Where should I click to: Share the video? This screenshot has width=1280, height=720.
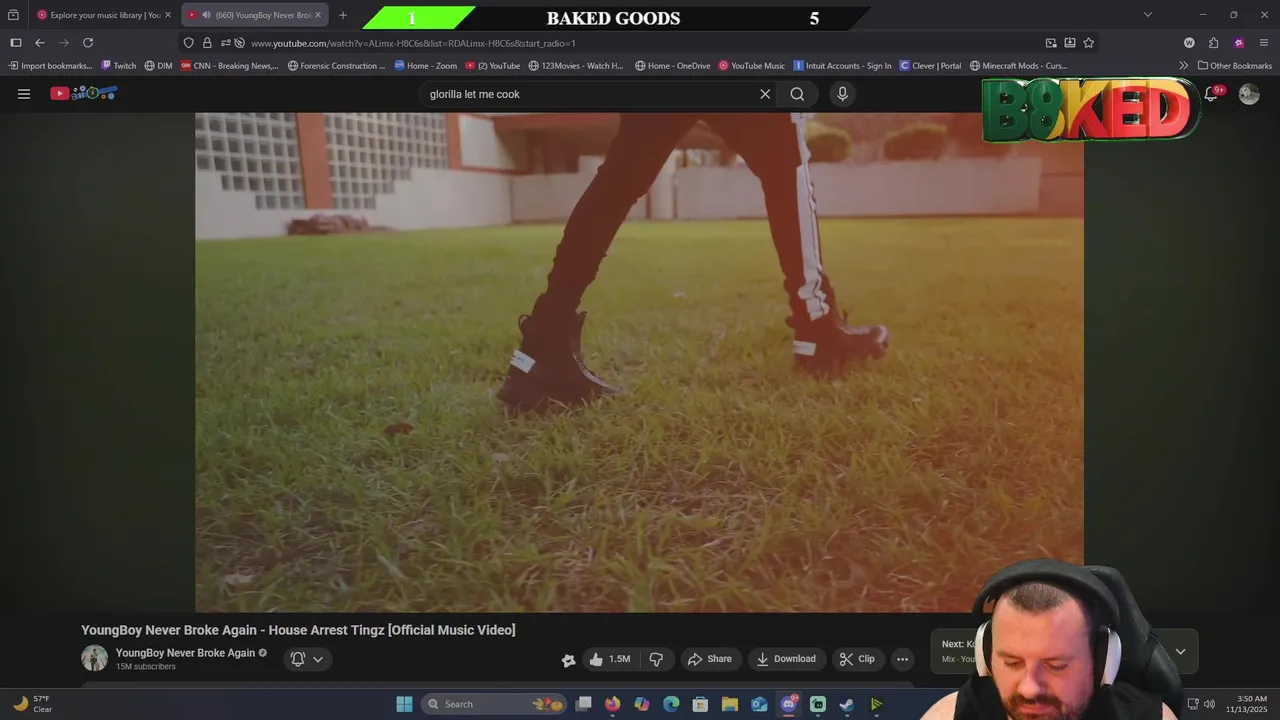click(709, 659)
